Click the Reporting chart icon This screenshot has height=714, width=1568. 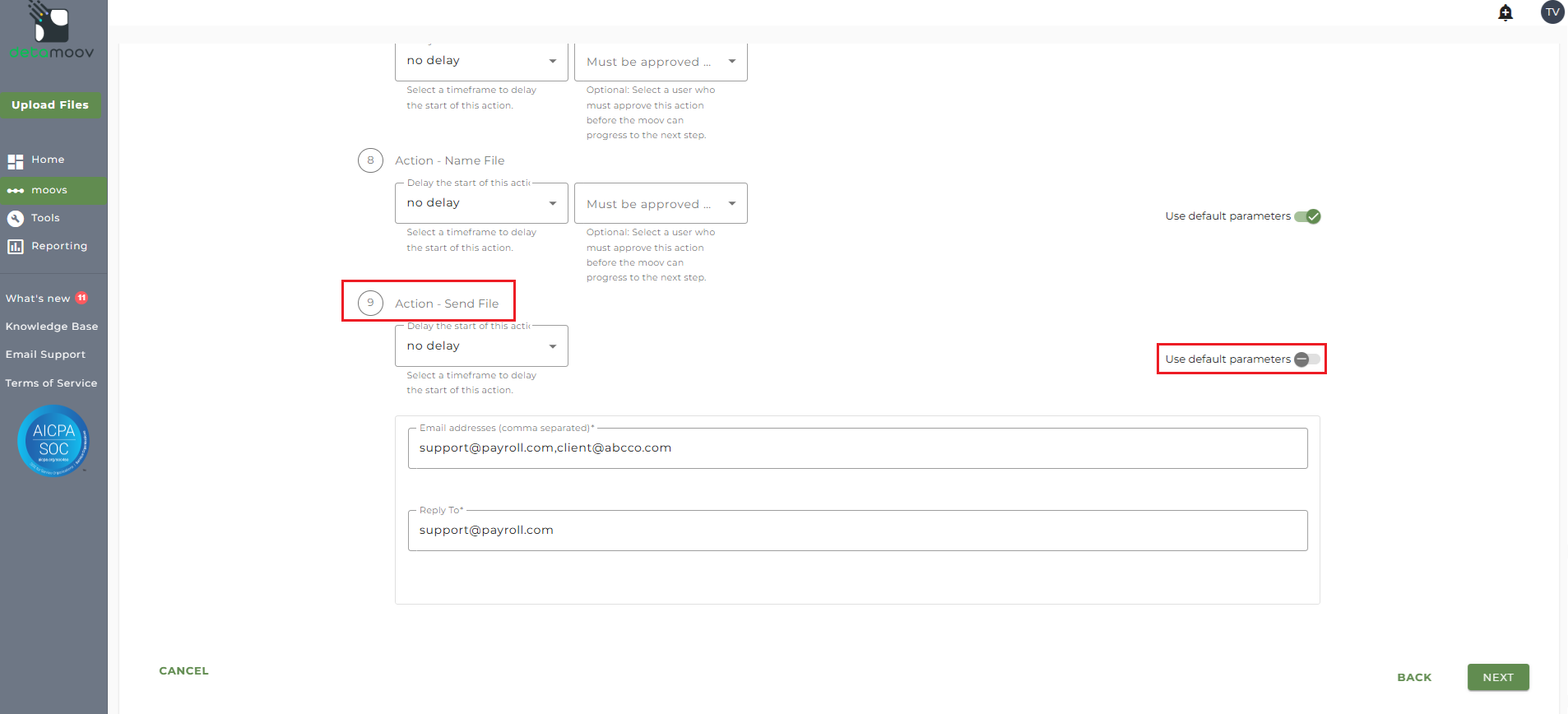16,247
